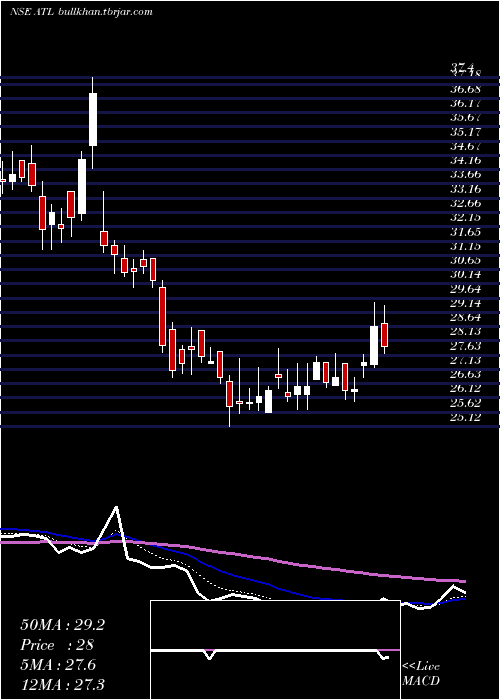
Task: Click the Price : 28 readout
Action: click(57, 645)
